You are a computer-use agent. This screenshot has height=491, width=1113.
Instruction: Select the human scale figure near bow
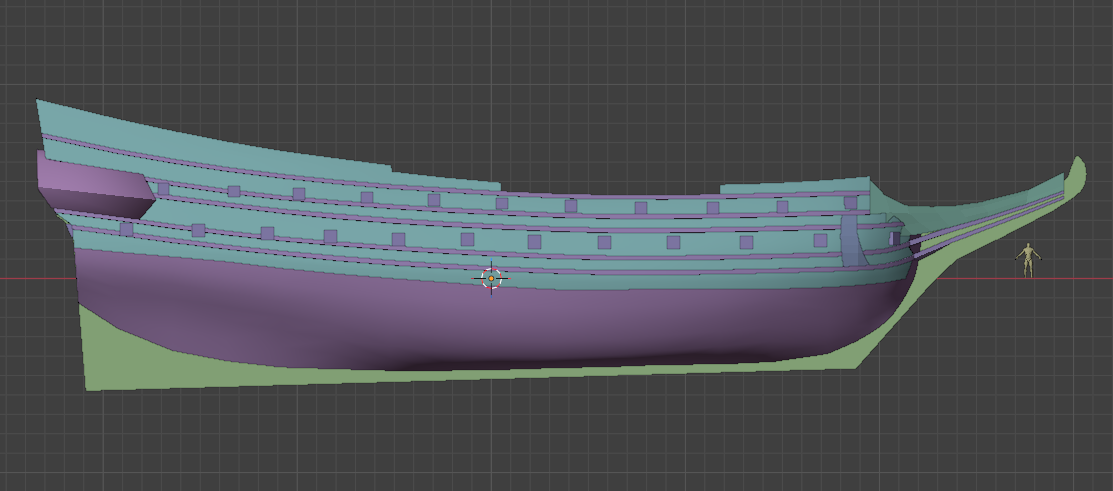pyautogui.click(x=1027, y=260)
